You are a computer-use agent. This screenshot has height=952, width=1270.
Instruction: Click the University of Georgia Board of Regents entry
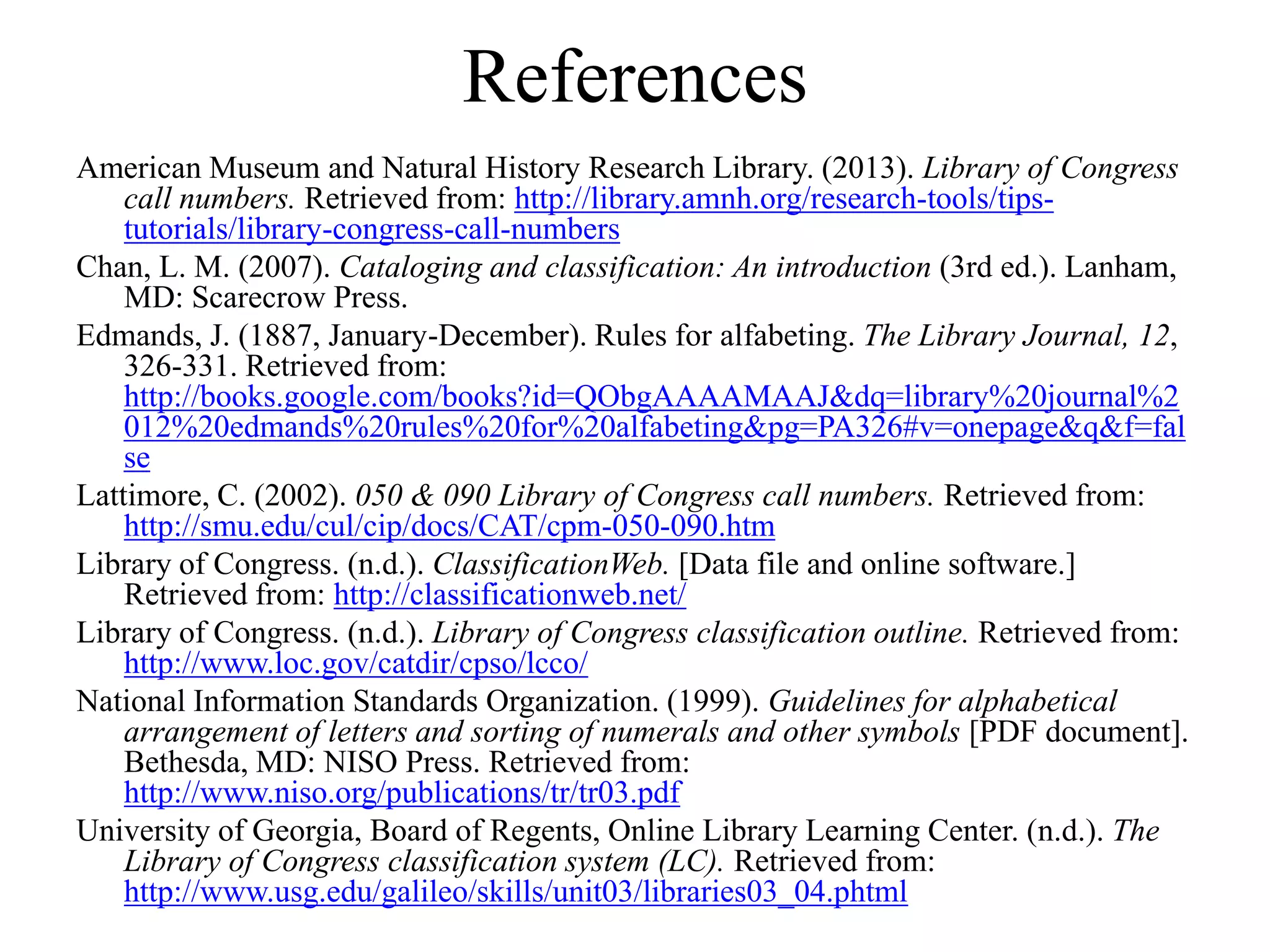point(618,862)
